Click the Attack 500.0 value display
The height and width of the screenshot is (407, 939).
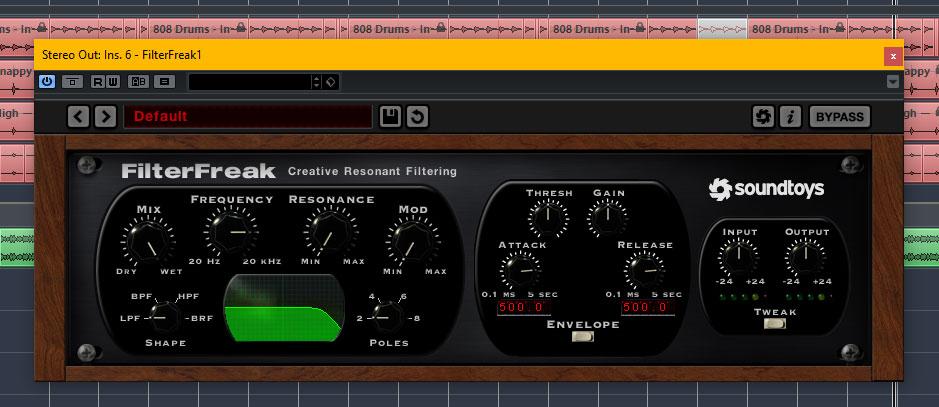click(523, 308)
